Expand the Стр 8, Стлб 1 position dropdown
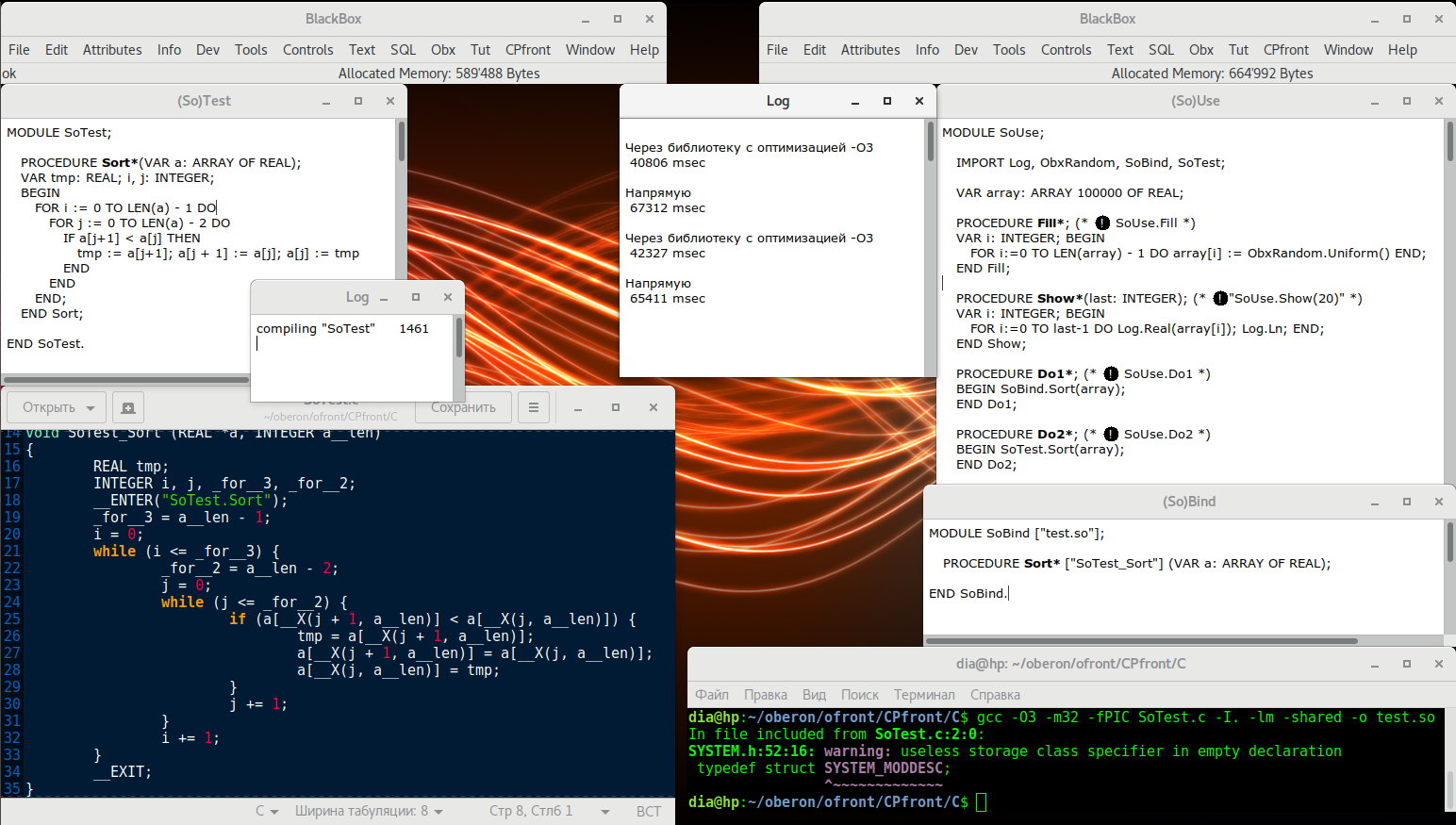Image resolution: width=1456 pixels, height=825 pixels. pos(549,811)
